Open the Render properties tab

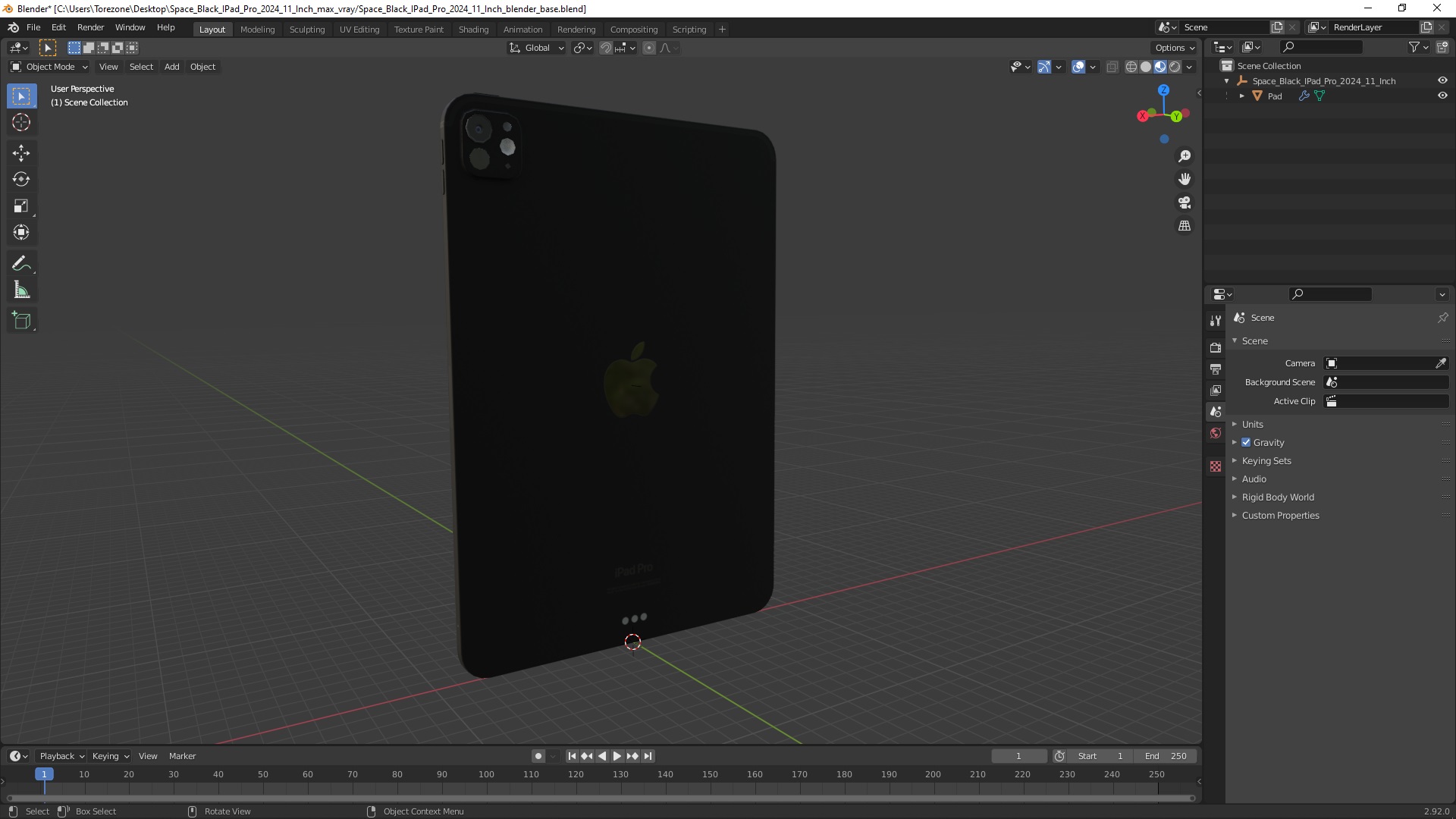pos(1216,347)
